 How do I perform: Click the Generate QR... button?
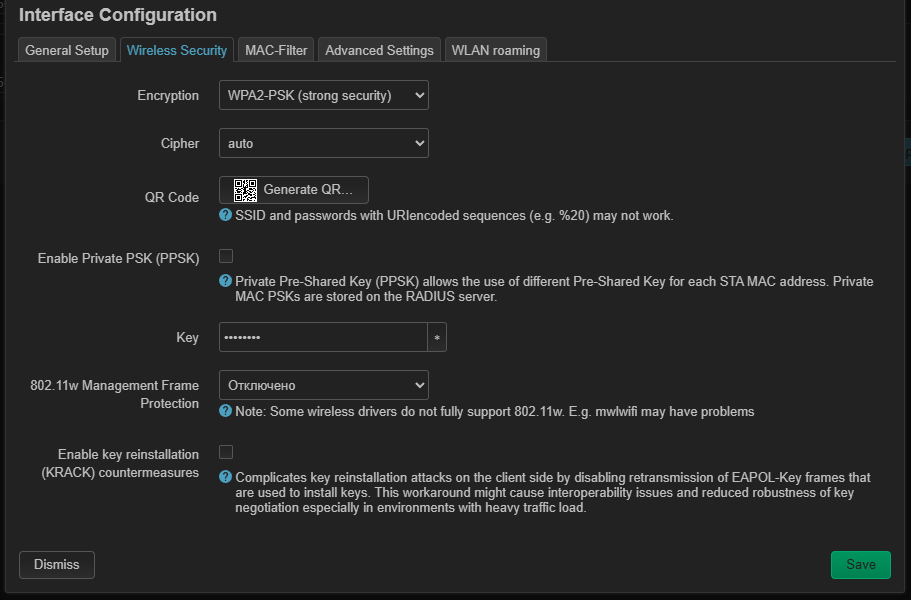point(293,190)
